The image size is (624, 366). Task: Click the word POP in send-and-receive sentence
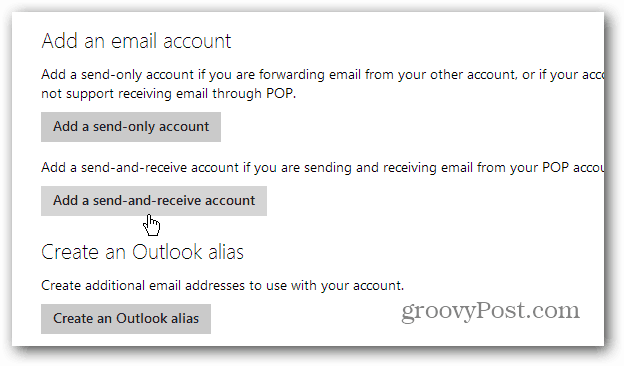click(x=555, y=167)
